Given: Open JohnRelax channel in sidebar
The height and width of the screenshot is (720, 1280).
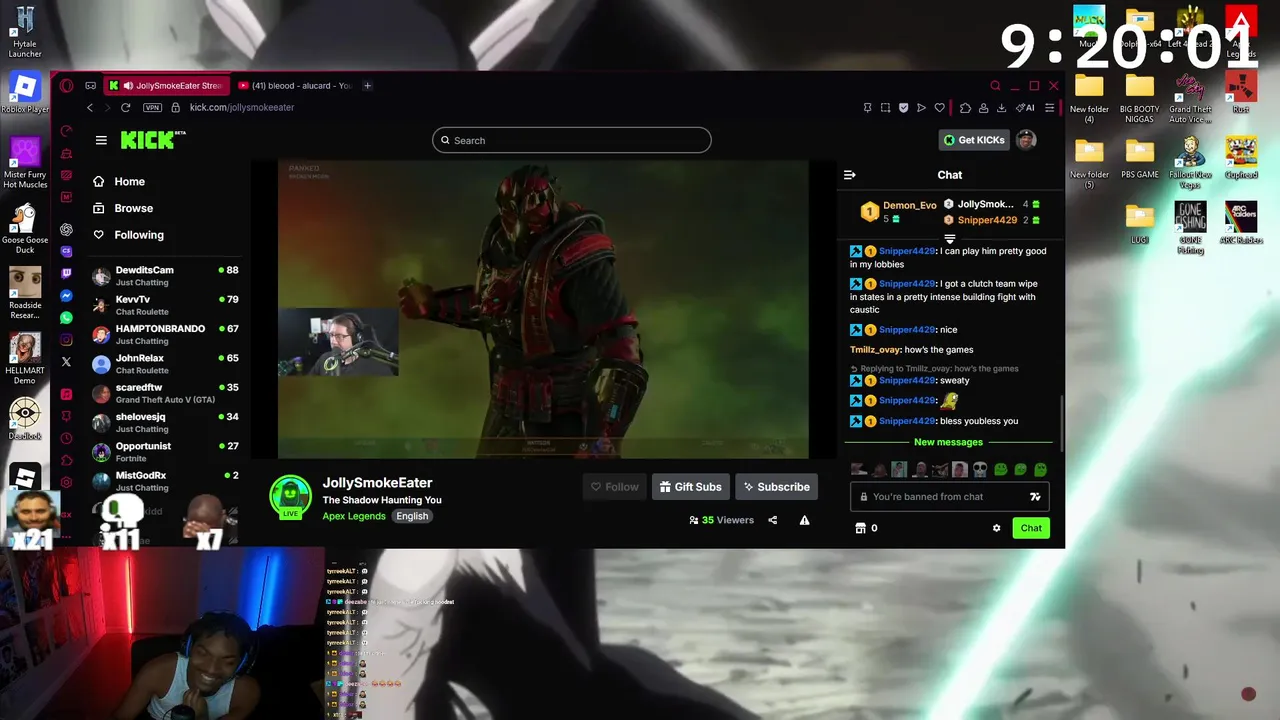Looking at the screenshot, I should click(166, 364).
